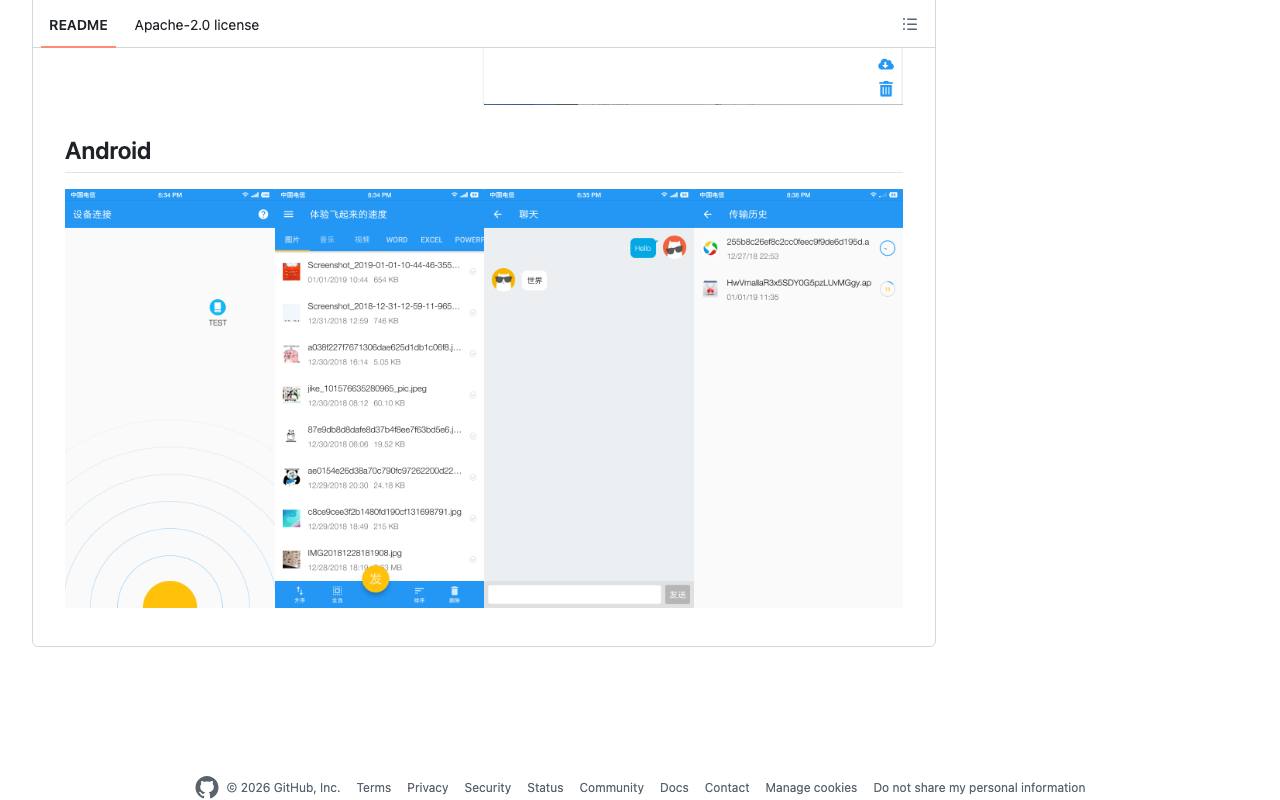The image size is (1280, 800).
Task: Open the Docs footer link
Action: 674,788
